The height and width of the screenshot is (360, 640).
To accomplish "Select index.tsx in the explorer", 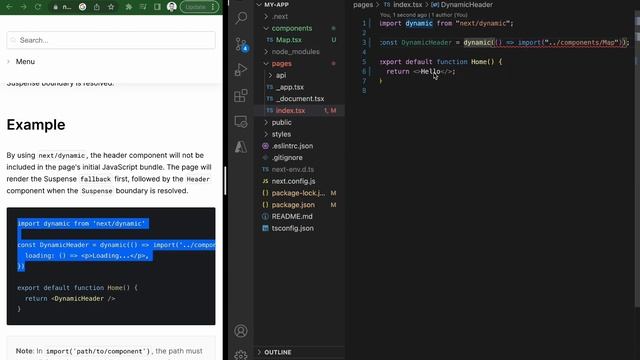I will (290, 111).
